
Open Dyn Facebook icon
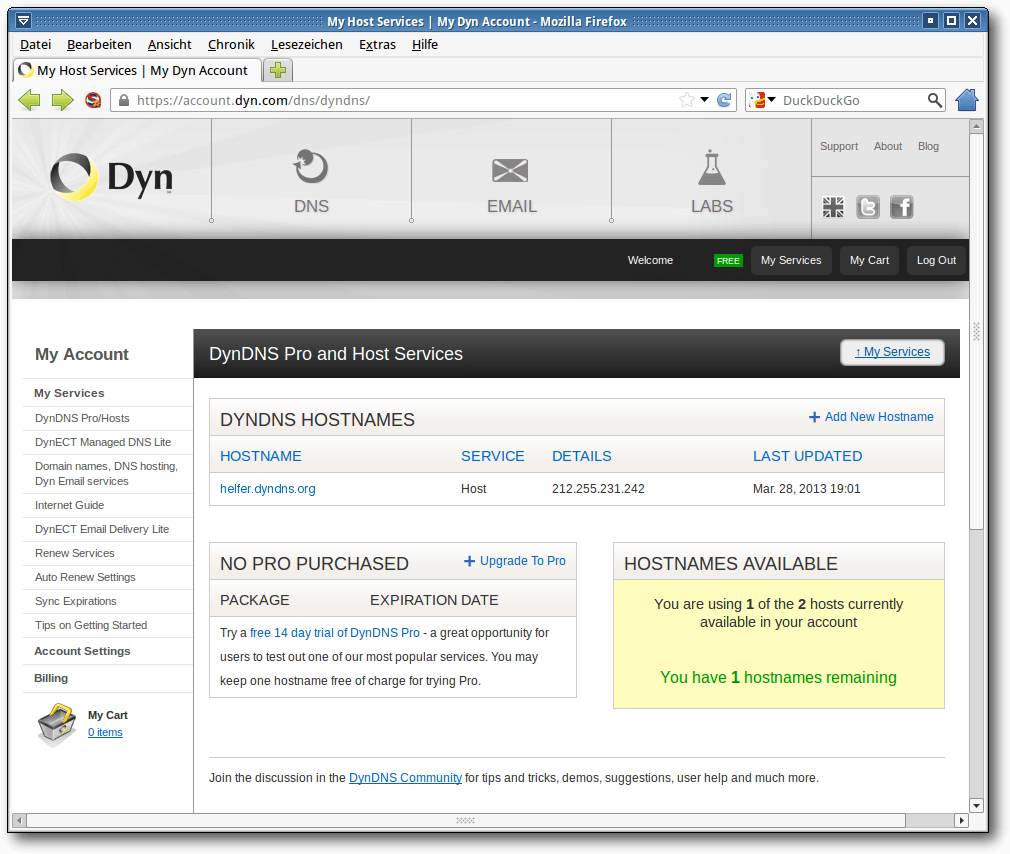tap(902, 207)
